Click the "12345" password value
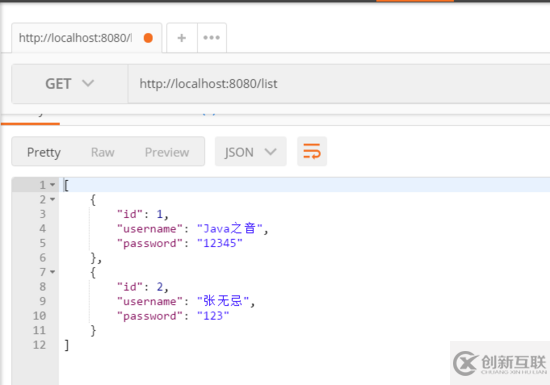Screen dimensions: 550x385 (220, 243)
